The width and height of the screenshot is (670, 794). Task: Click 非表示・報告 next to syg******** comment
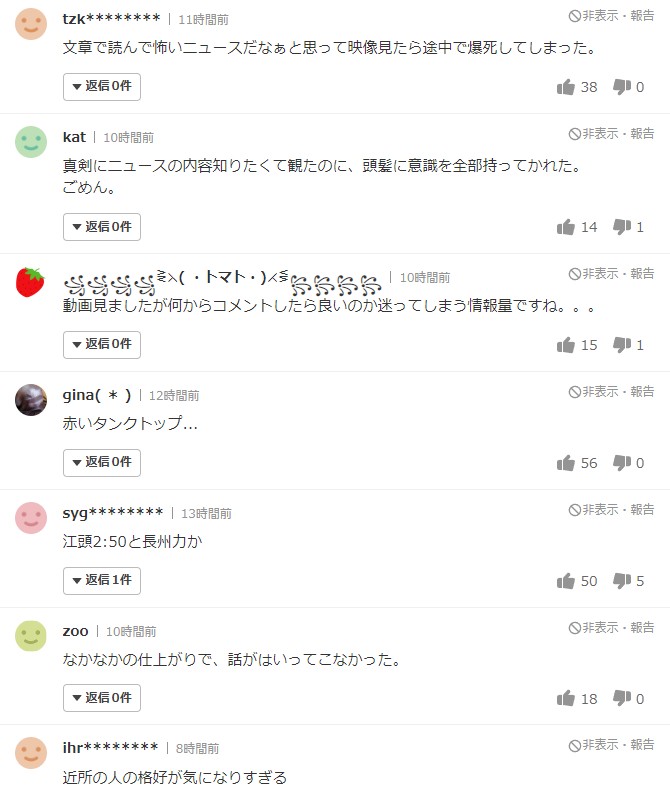611,509
